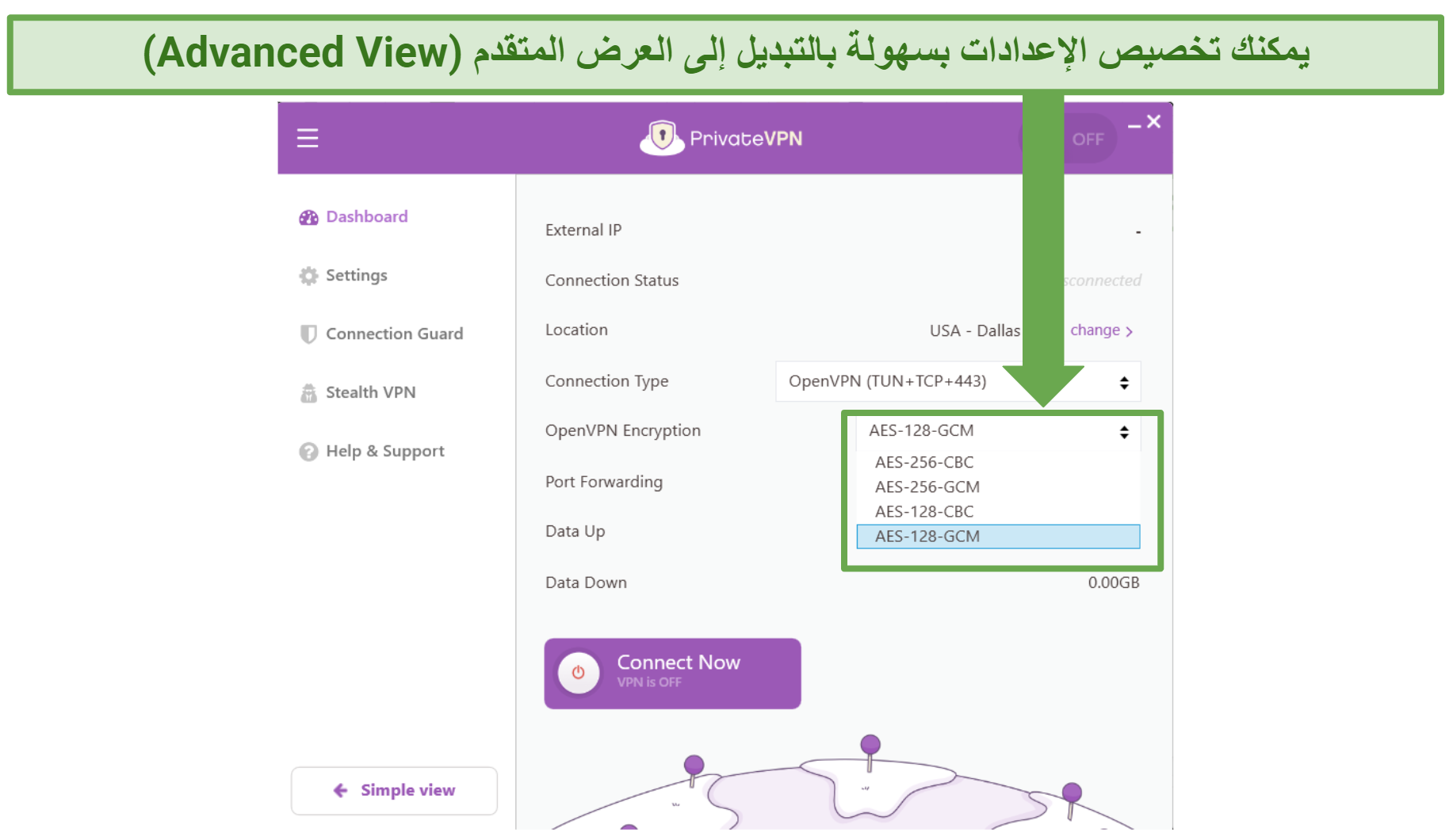The height and width of the screenshot is (840, 1453).
Task: Click the Port Forwarding label
Action: [604, 482]
